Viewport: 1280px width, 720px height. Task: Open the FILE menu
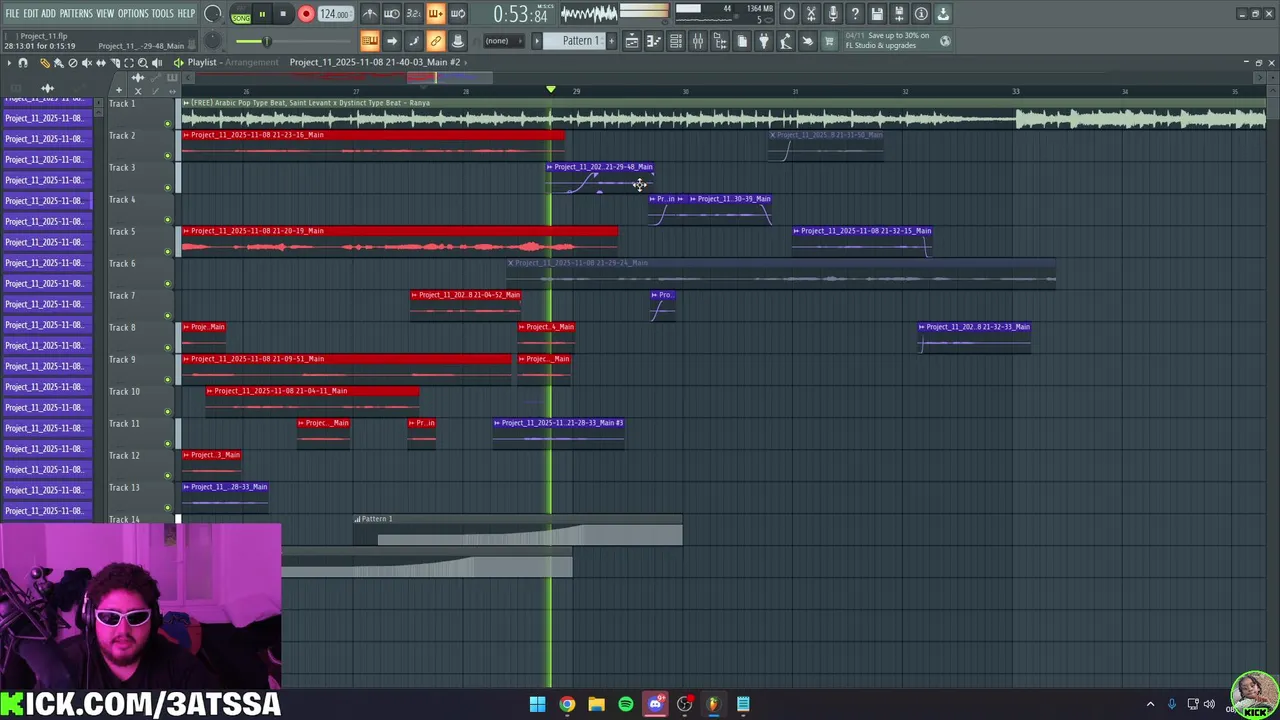coord(12,13)
